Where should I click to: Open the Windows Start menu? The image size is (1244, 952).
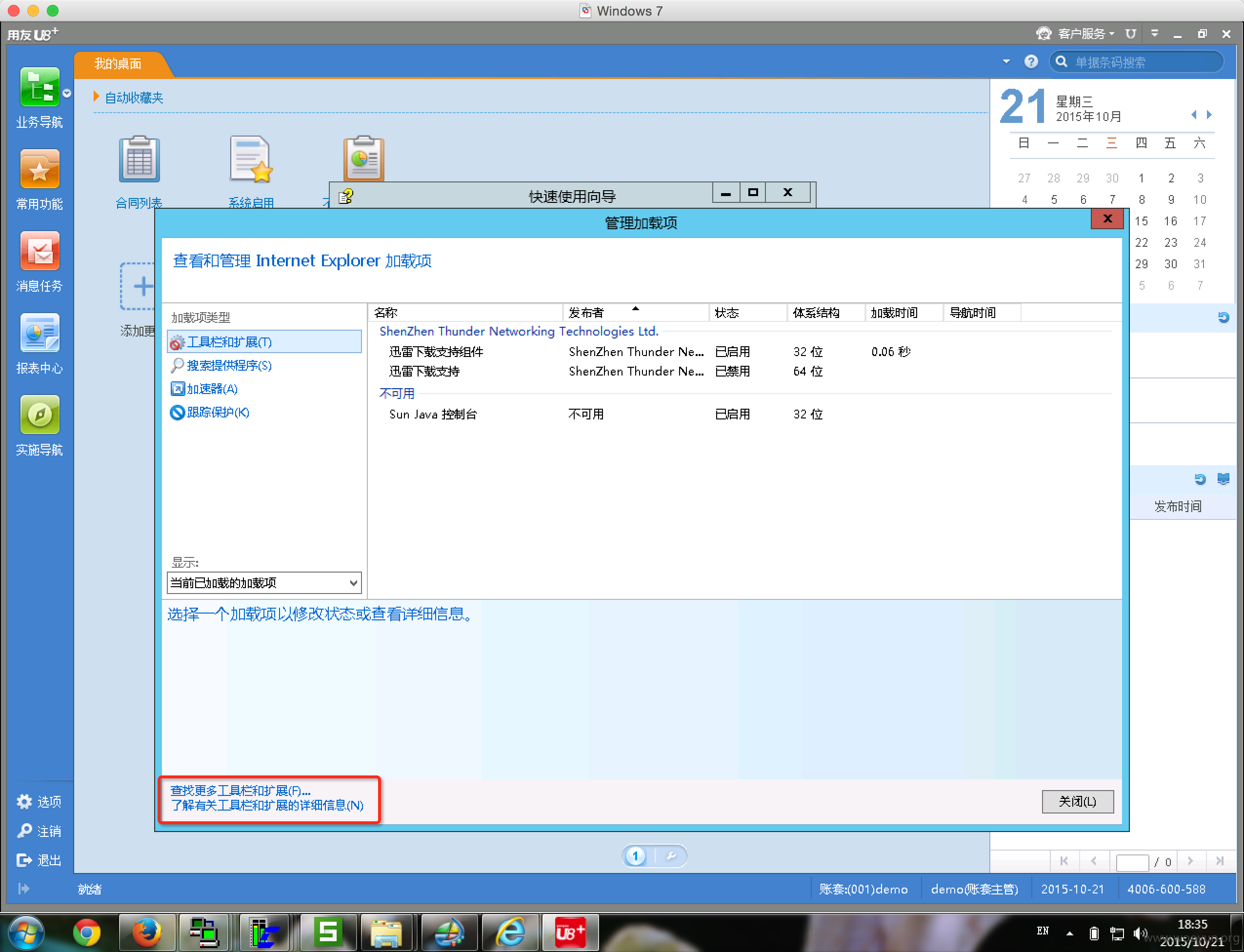pyautogui.click(x=27, y=932)
